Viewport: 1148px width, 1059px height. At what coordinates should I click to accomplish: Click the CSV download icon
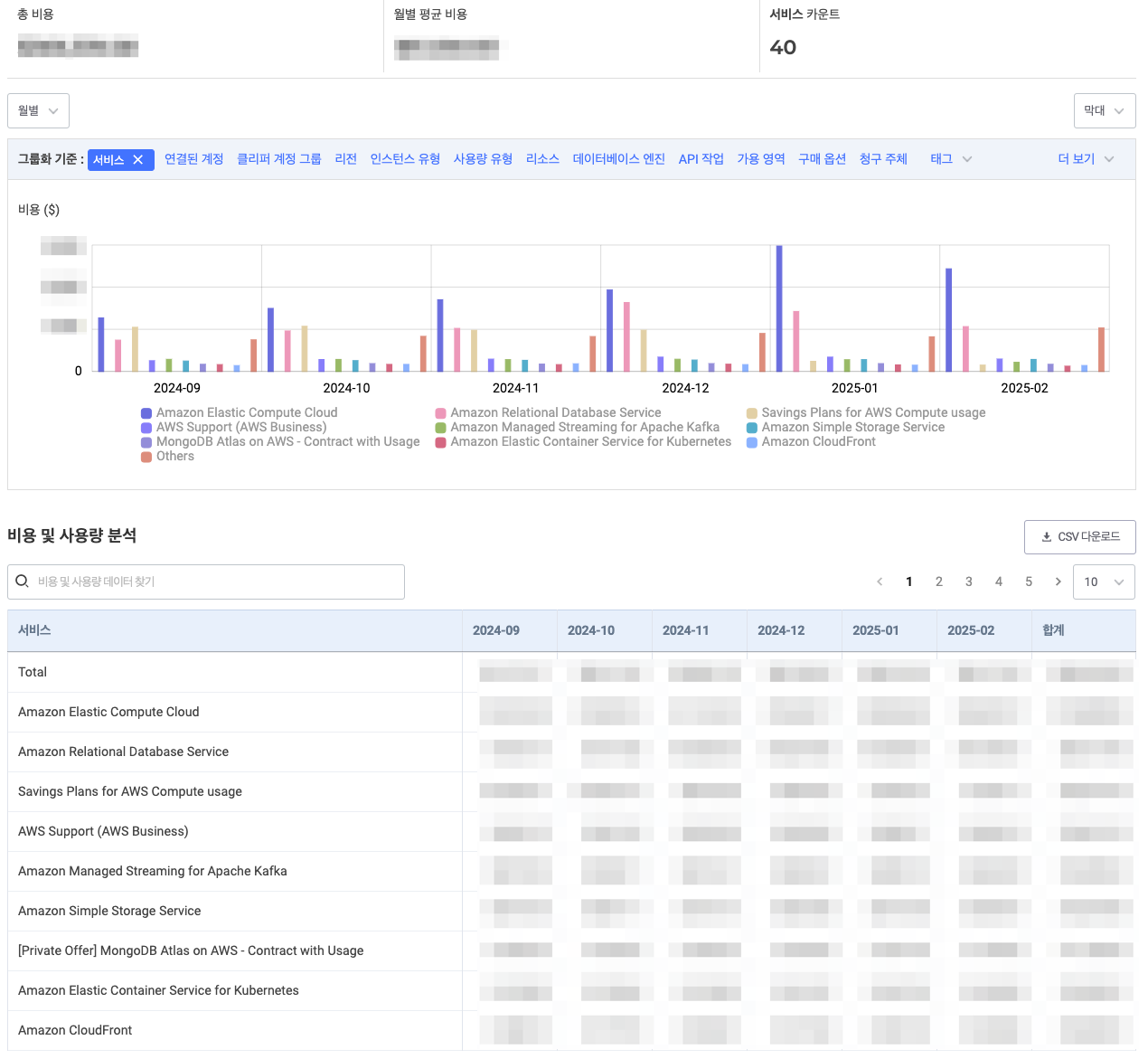(x=1047, y=536)
